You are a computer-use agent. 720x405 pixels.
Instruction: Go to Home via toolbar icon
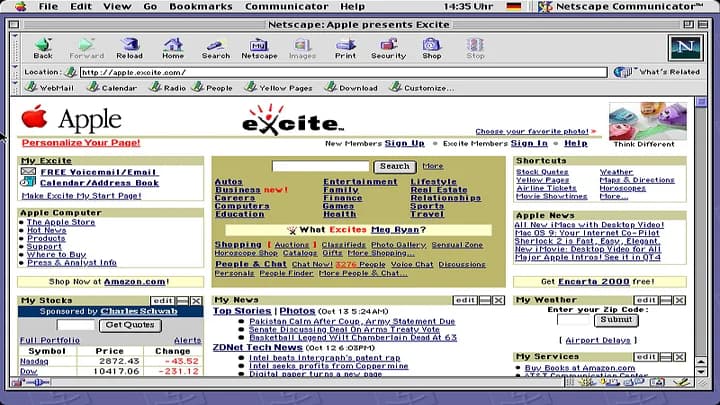tap(173, 48)
